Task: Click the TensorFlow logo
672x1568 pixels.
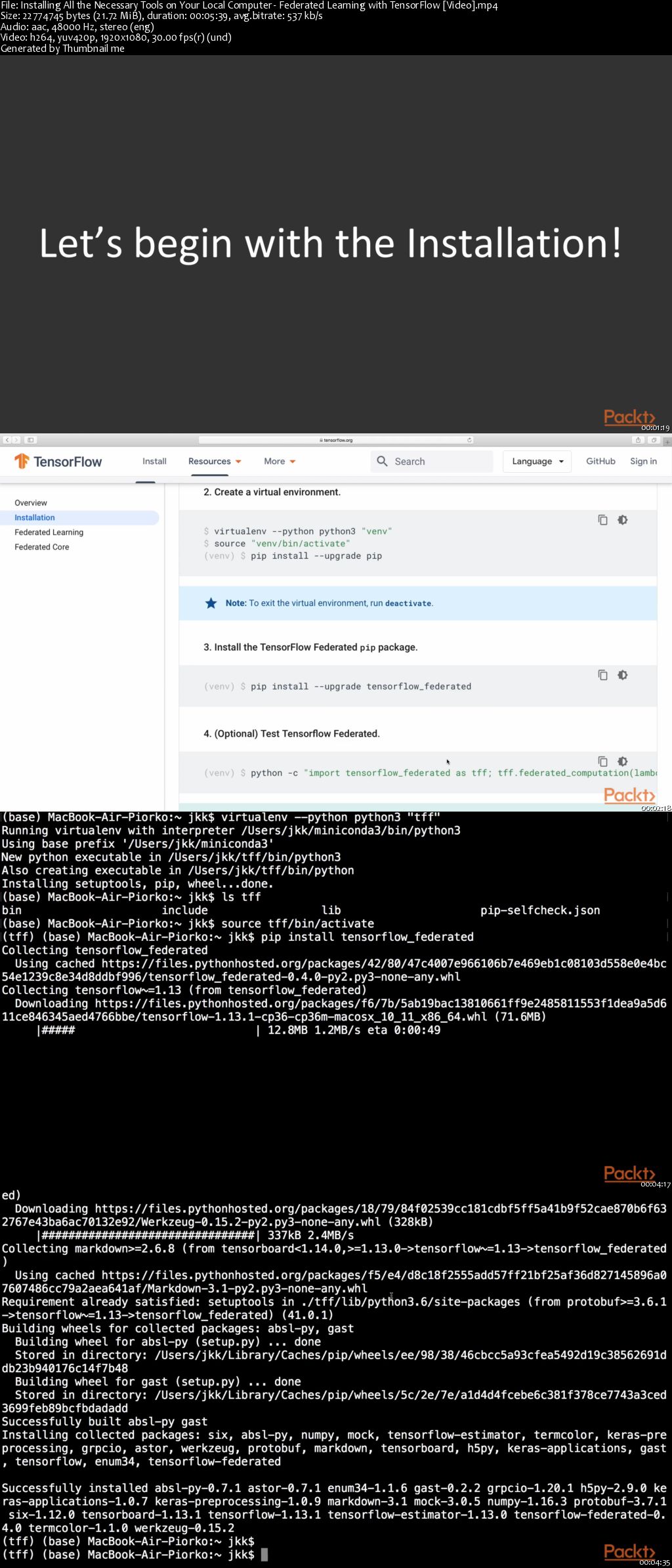Action: (58, 462)
